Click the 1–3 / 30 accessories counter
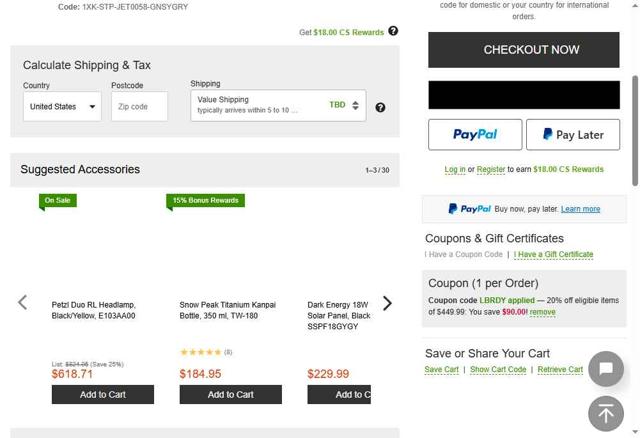640x438 pixels. coord(377,170)
